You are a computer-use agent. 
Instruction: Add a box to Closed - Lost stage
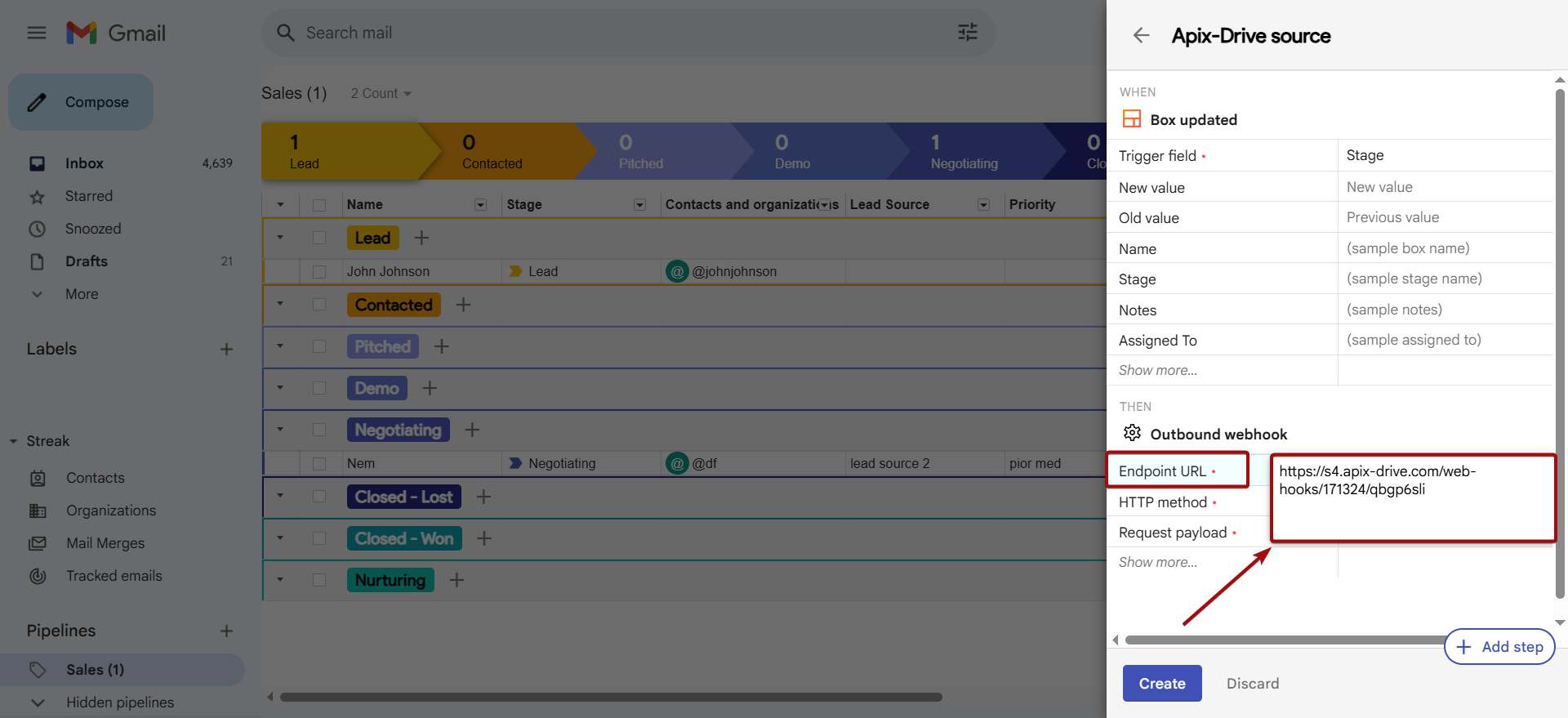(x=483, y=497)
